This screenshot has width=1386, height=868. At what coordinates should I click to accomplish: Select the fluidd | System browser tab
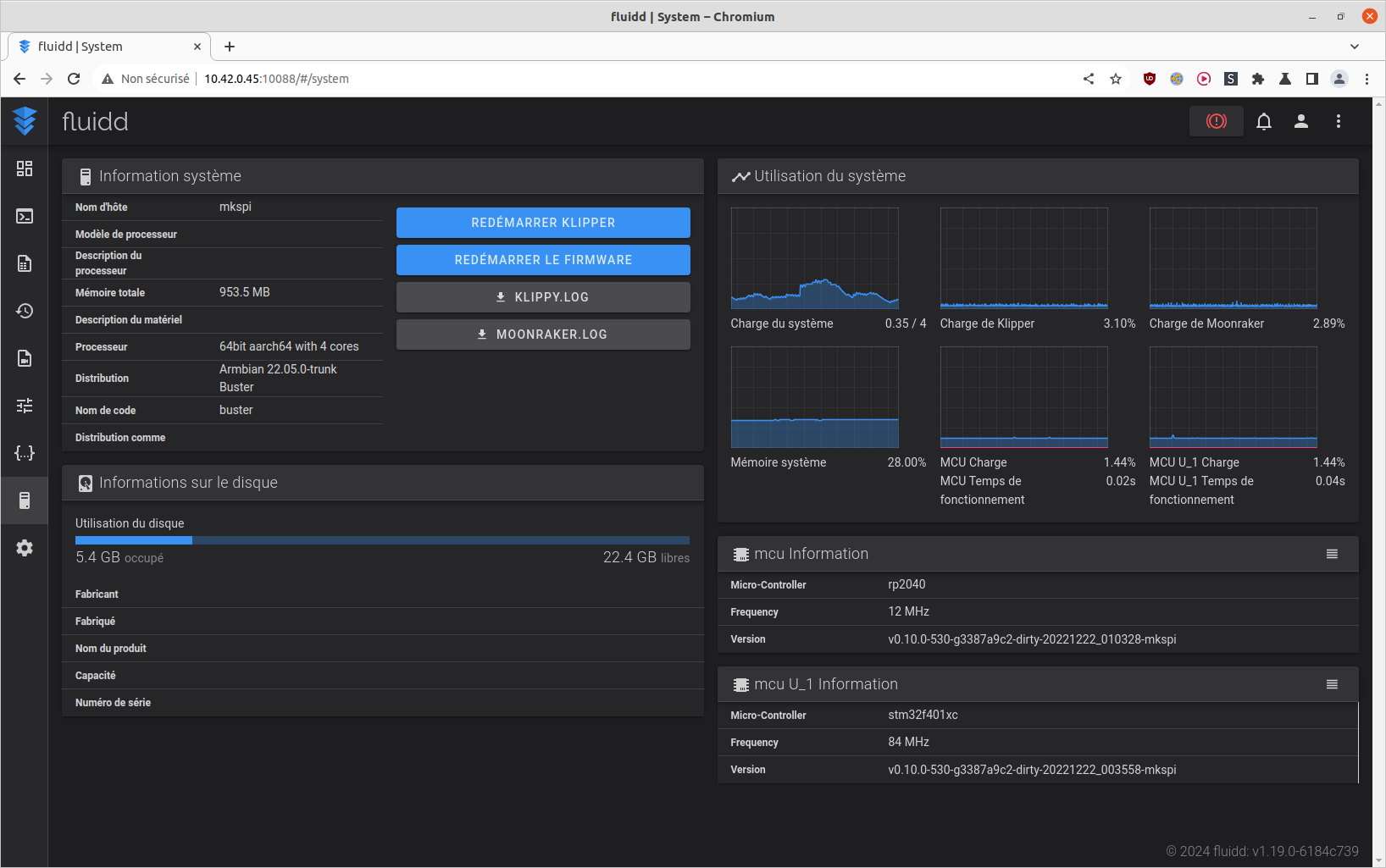102,47
